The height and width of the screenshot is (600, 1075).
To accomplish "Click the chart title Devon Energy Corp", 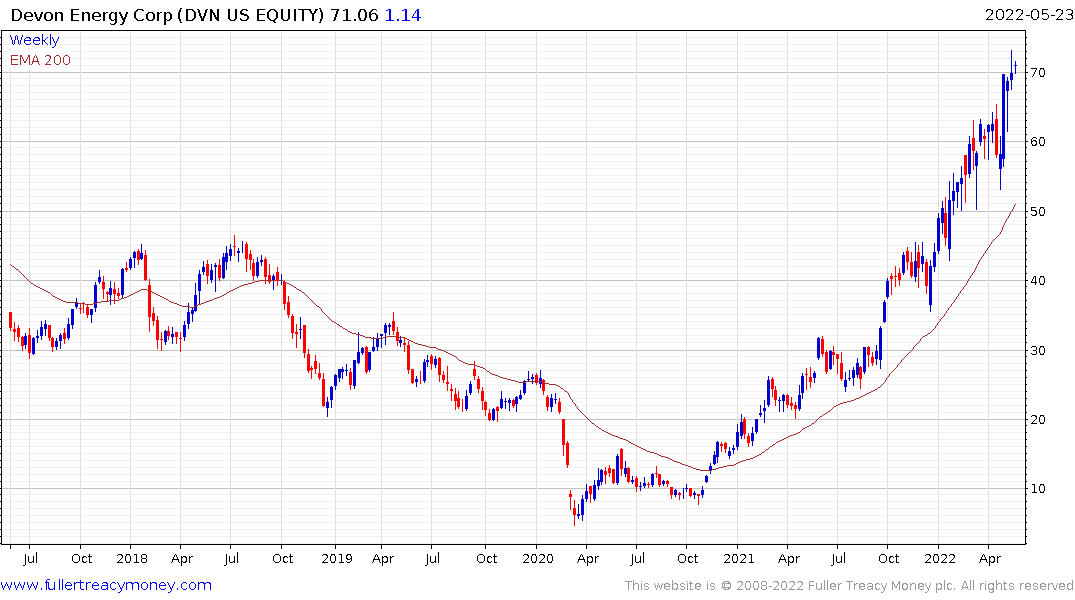I will pyautogui.click(x=91, y=15).
